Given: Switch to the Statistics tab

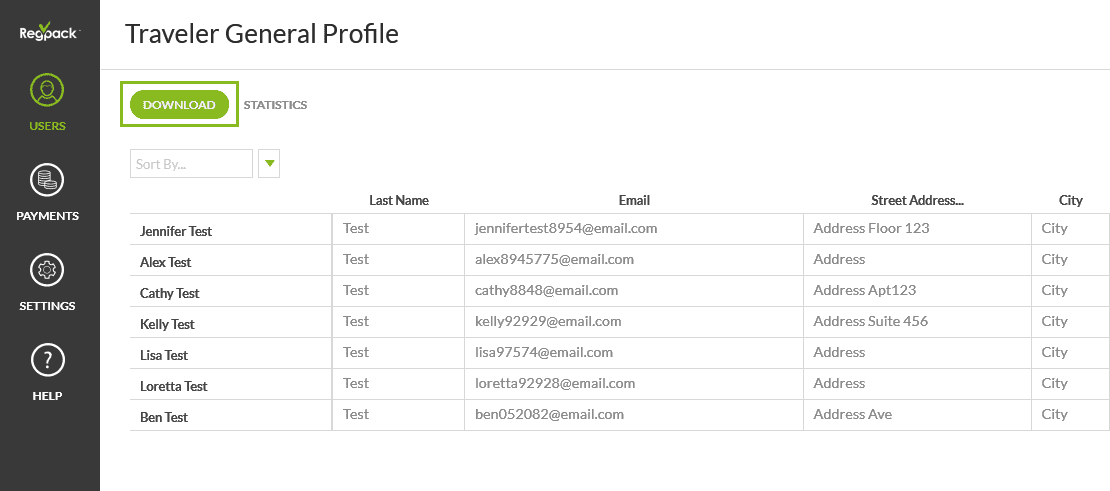Looking at the screenshot, I should pos(275,105).
